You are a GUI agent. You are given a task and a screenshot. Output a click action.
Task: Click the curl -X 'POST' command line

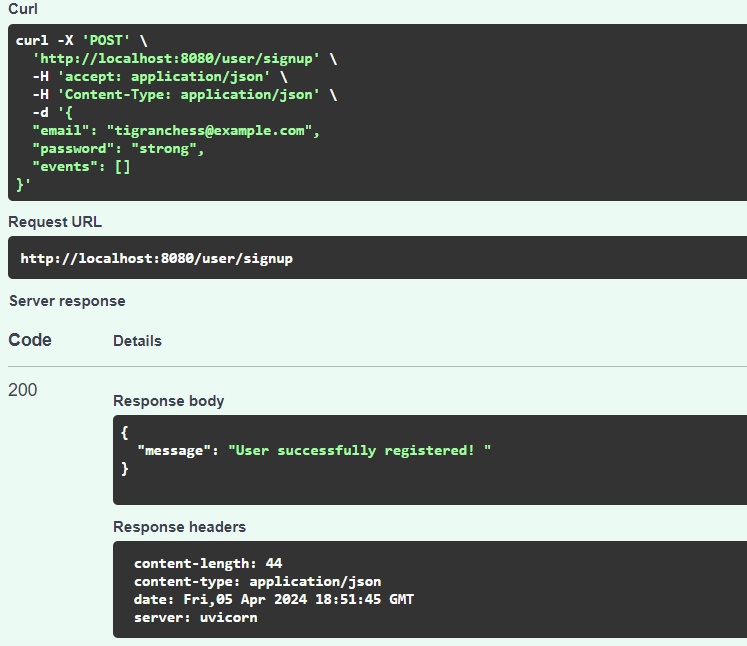(x=81, y=40)
